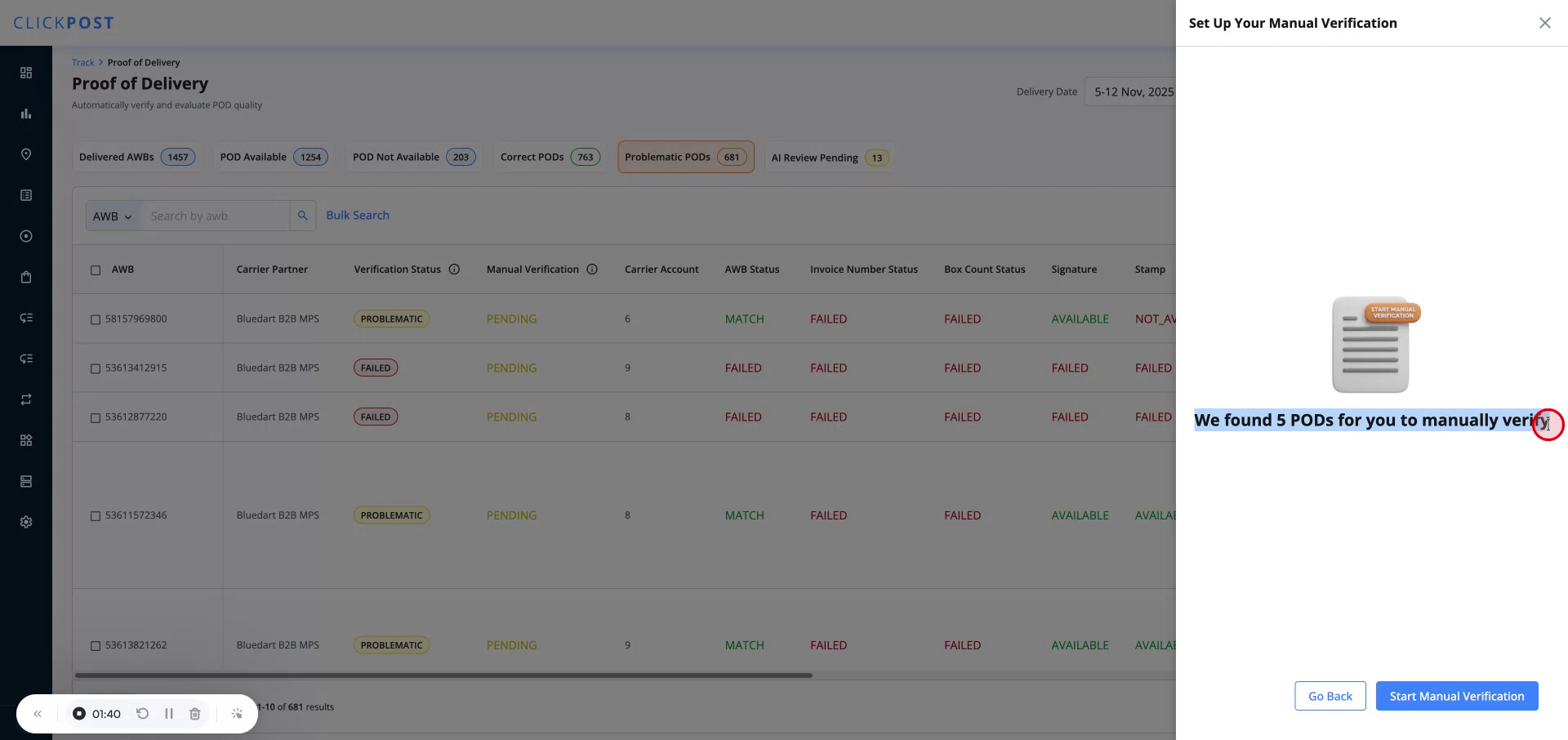Open the dashboard grid icon in sidebar

pos(25,73)
